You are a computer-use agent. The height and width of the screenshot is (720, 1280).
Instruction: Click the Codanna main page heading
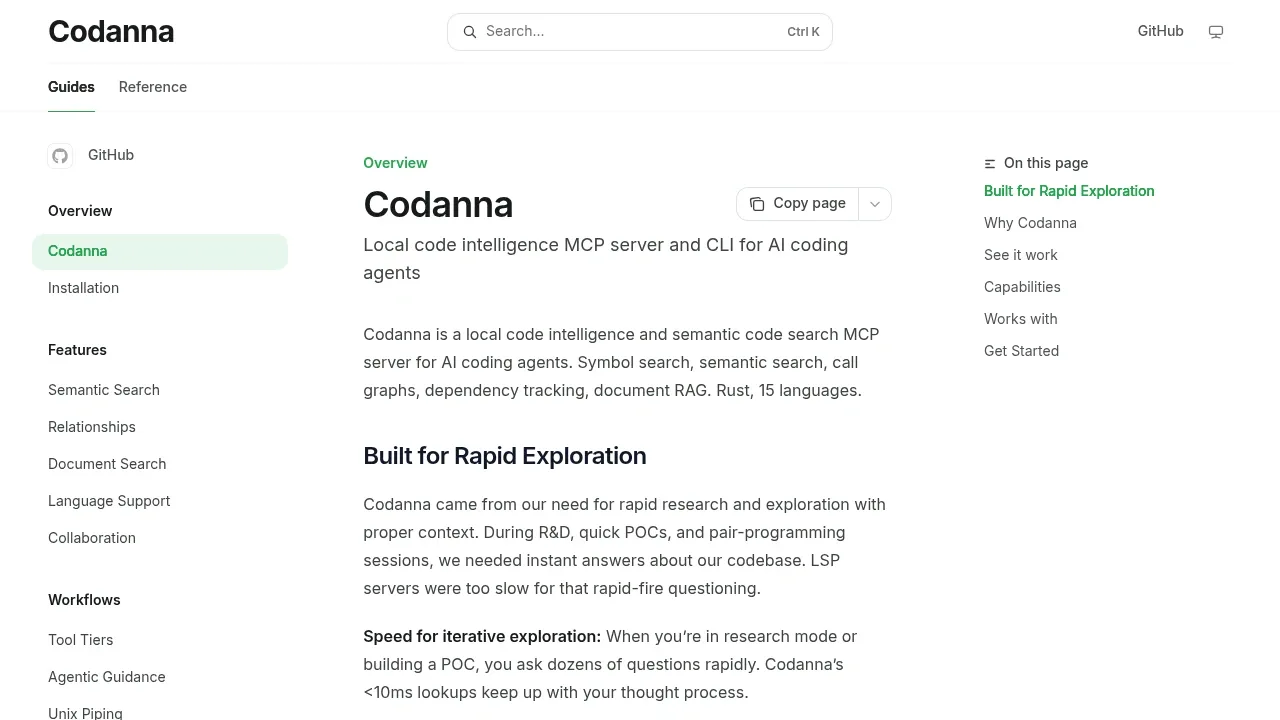(438, 205)
